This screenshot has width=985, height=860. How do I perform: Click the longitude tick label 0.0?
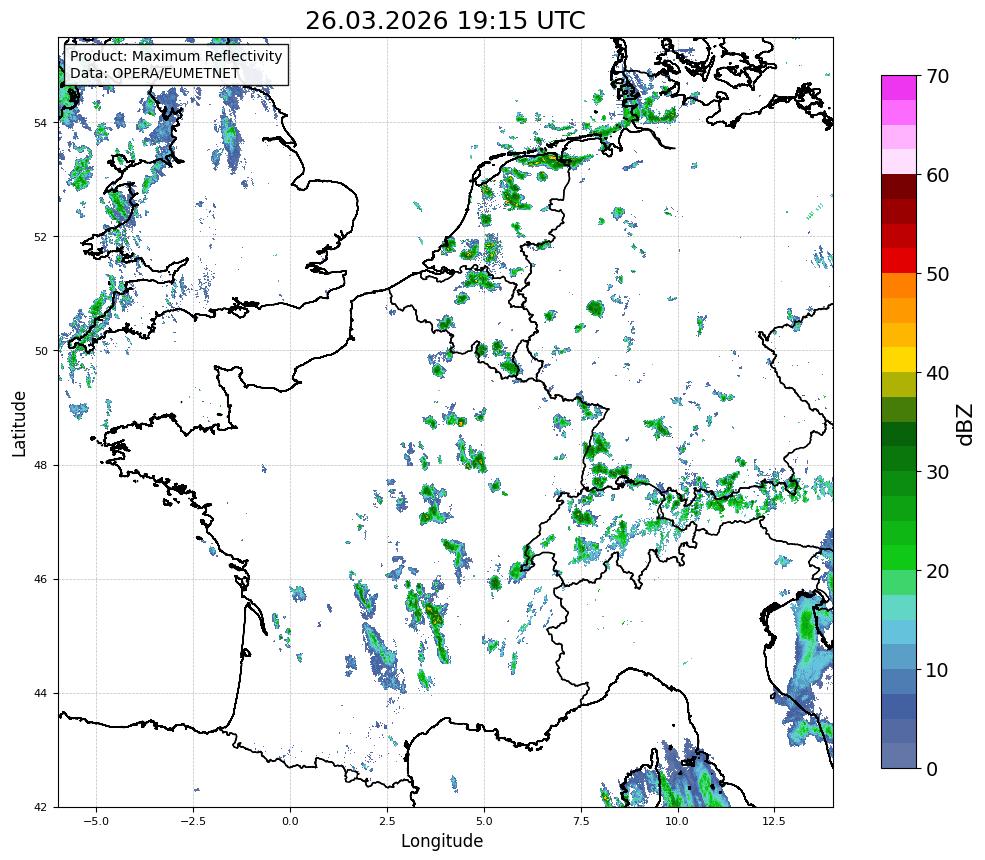point(290,821)
